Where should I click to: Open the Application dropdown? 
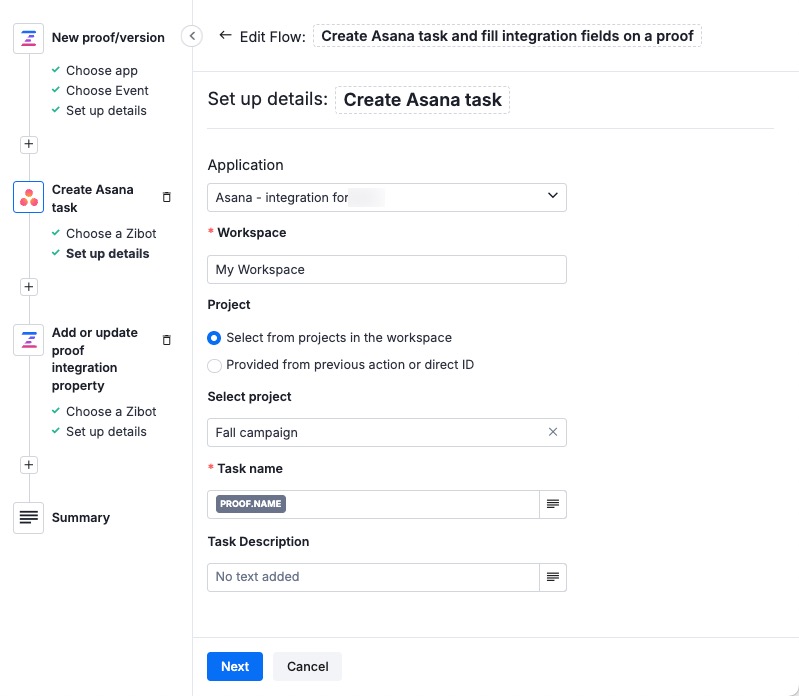[x=387, y=197]
